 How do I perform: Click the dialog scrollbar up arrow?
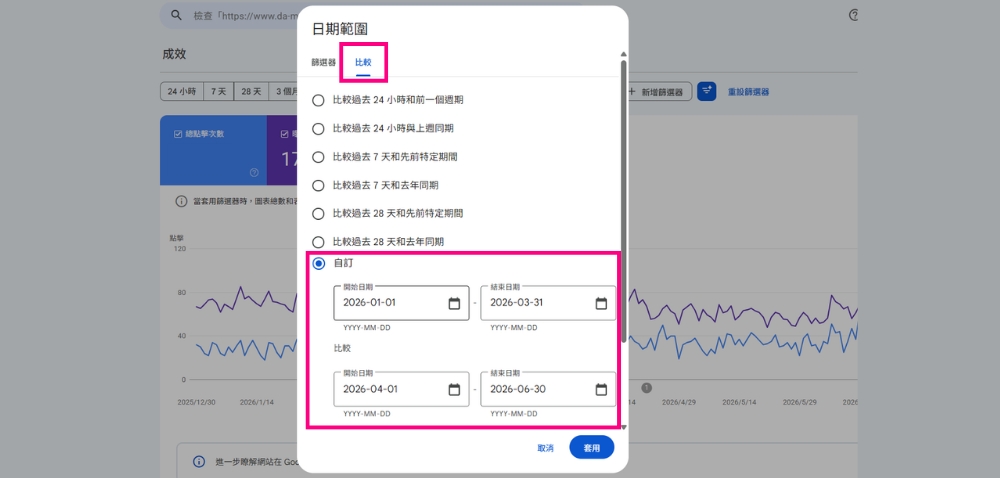pyautogui.click(x=623, y=54)
